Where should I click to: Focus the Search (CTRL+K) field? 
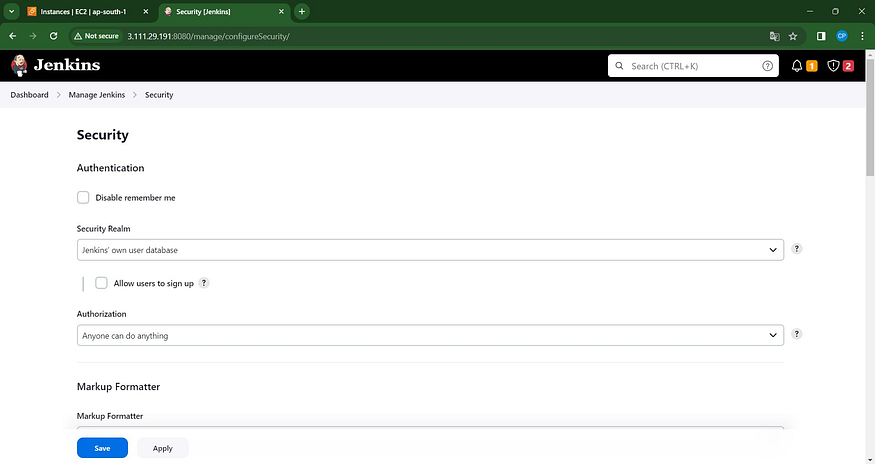click(693, 66)
